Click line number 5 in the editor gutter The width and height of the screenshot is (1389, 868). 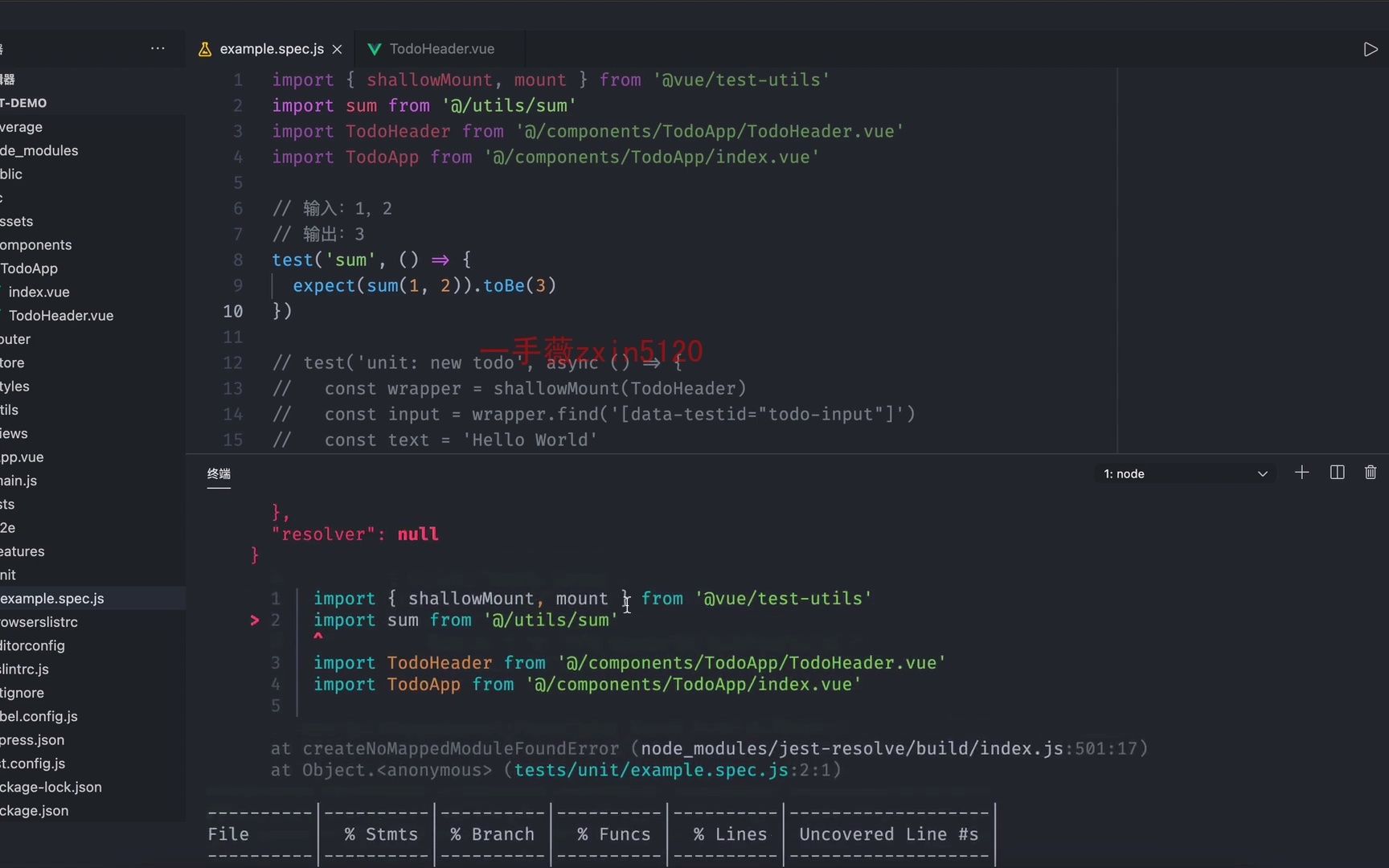[238, 182]
